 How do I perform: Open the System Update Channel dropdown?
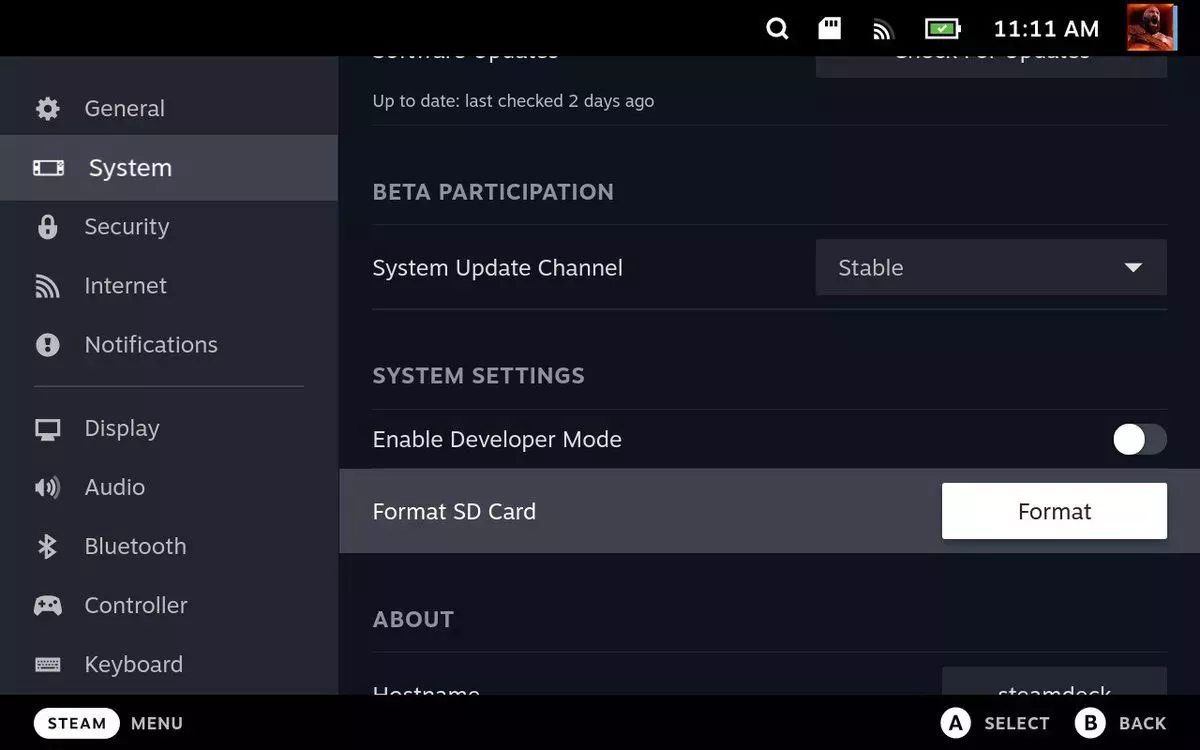click(x=990, y=268)
